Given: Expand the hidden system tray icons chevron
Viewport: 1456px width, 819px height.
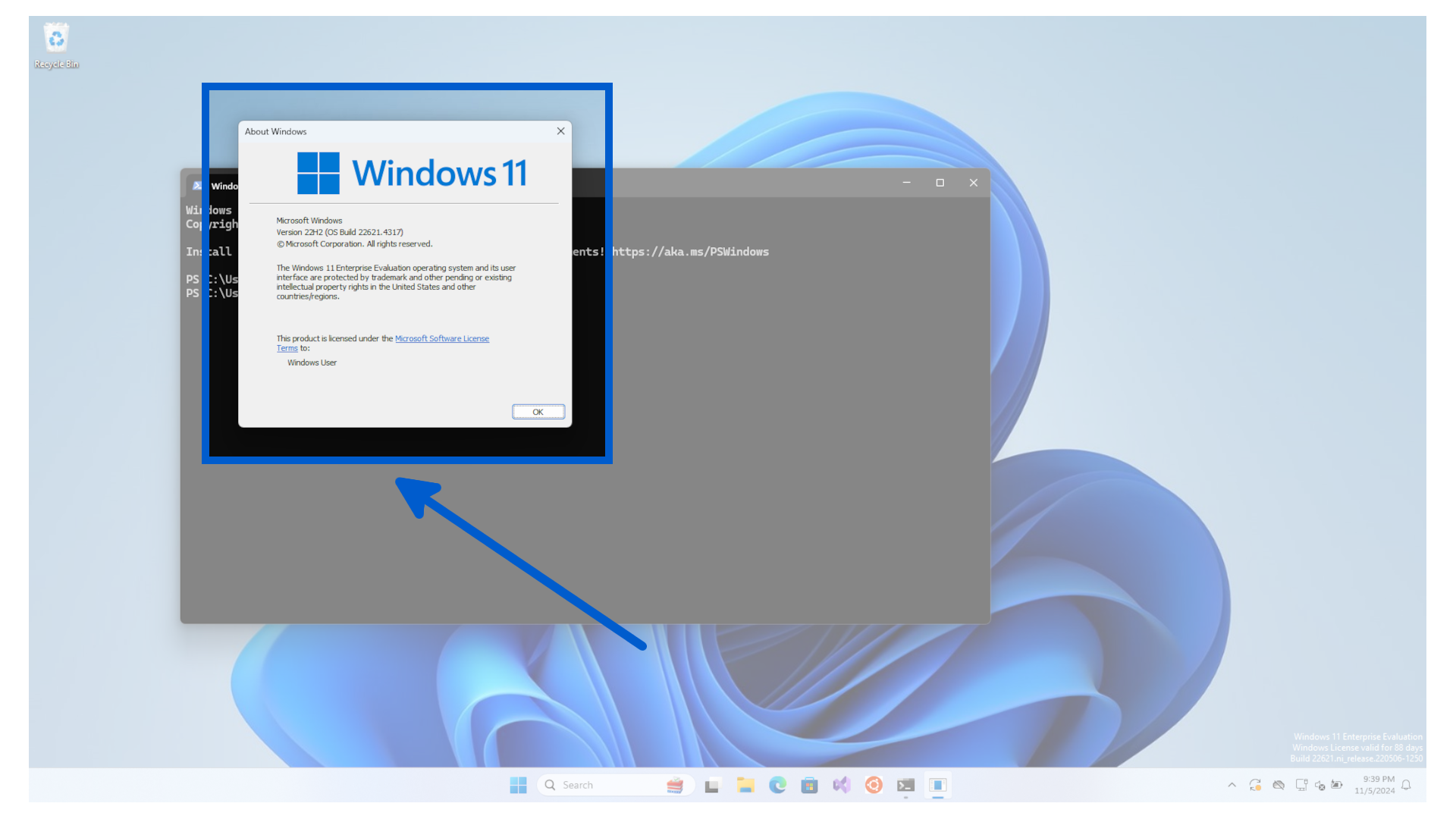Looking at the screenshot, I should pyautogui.click(x=1232, y=785).
